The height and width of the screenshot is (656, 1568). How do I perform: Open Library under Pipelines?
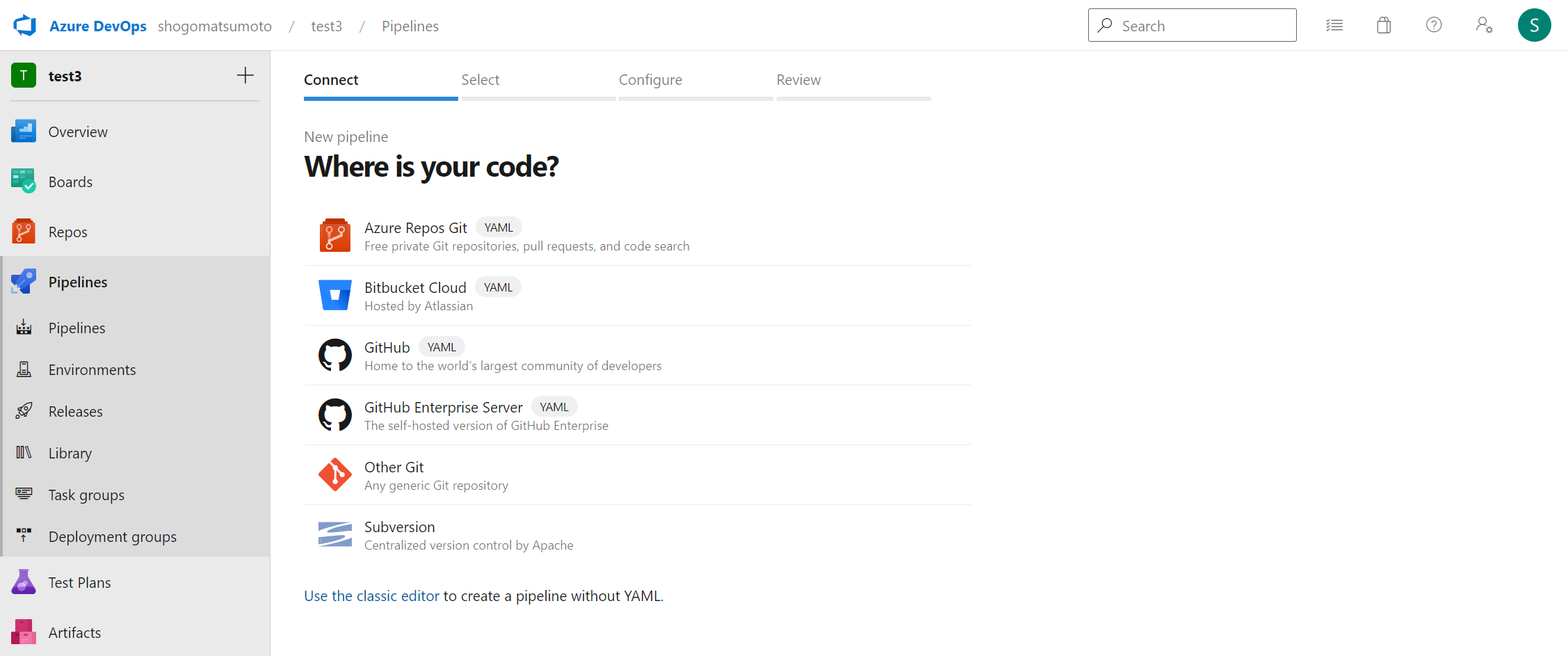point(135,453)
